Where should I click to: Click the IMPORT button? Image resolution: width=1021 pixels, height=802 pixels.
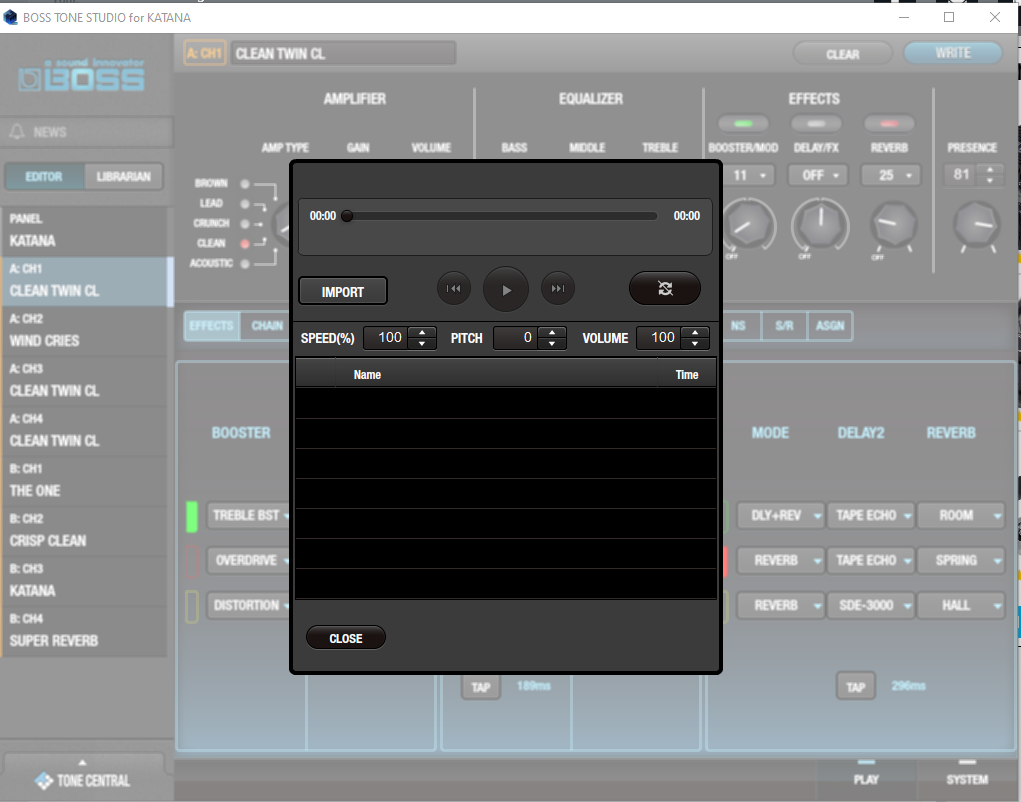point(343,292)
